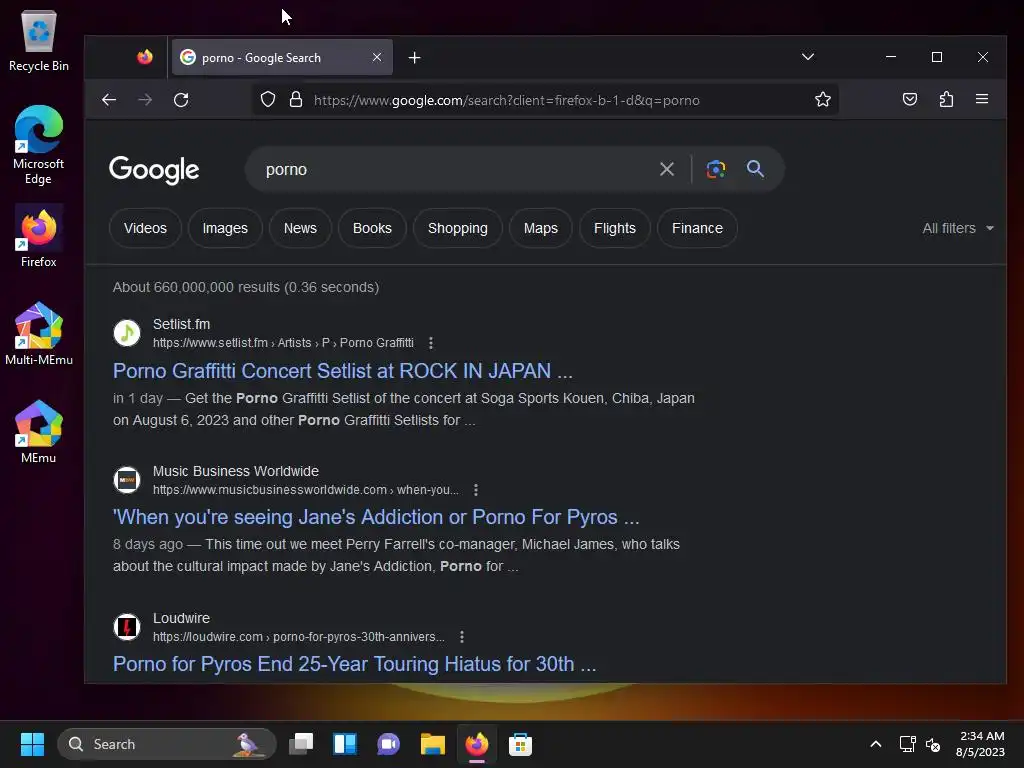Viewport: 1024px width, 768px height.
Task: Open Widgets from the taskbar
Action: (x=345, y=744)
